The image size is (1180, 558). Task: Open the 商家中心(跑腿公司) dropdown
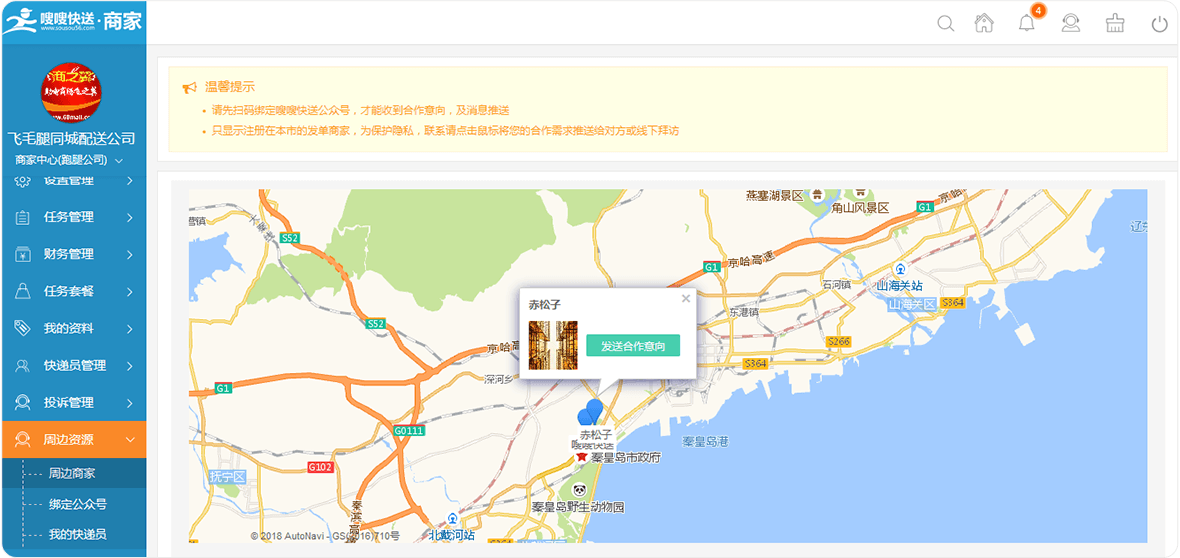tap(68, 160)
